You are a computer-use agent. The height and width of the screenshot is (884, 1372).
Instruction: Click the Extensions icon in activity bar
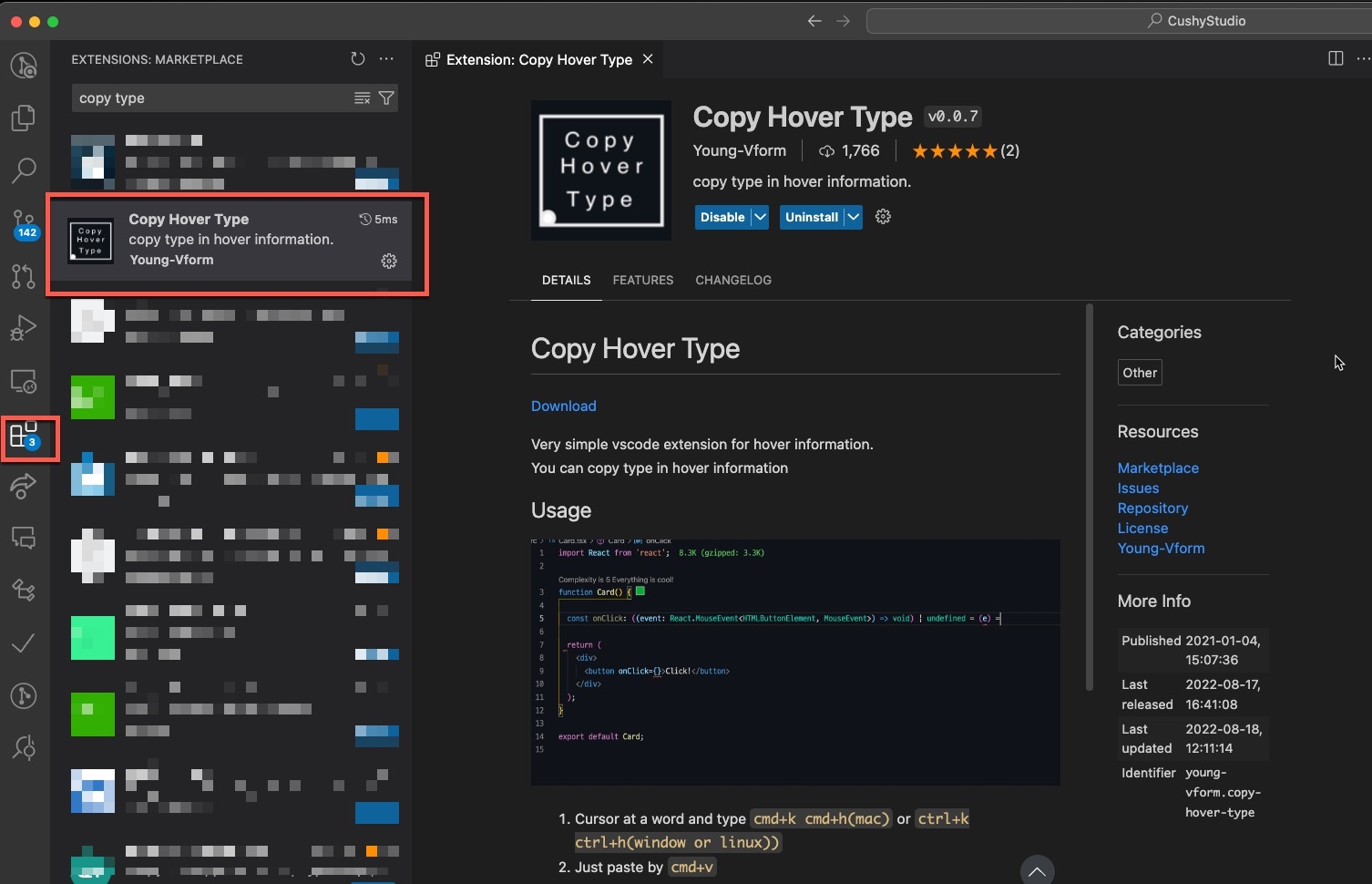pos(23,436)
